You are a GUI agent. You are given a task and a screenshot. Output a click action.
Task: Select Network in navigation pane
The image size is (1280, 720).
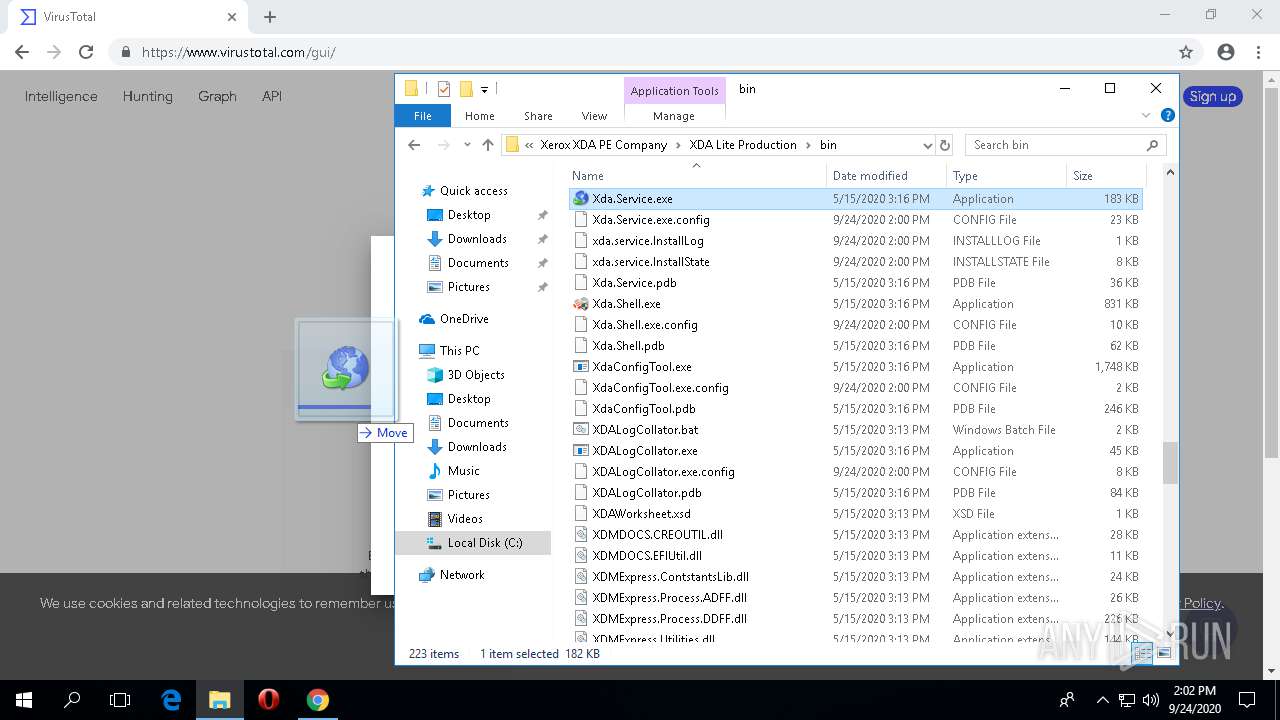pos(462,575)
